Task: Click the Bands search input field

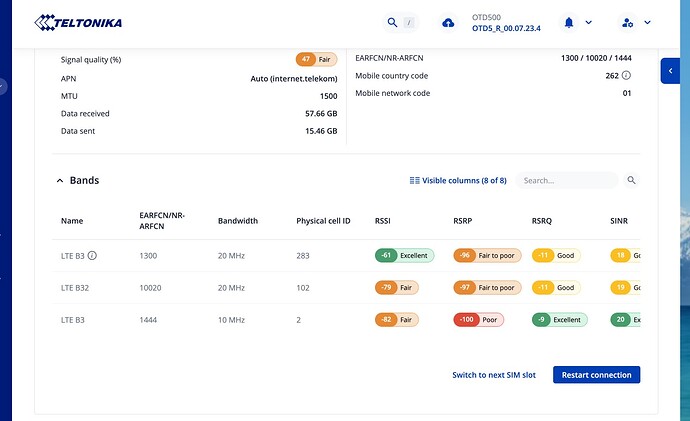Action: tap(567, 180)
